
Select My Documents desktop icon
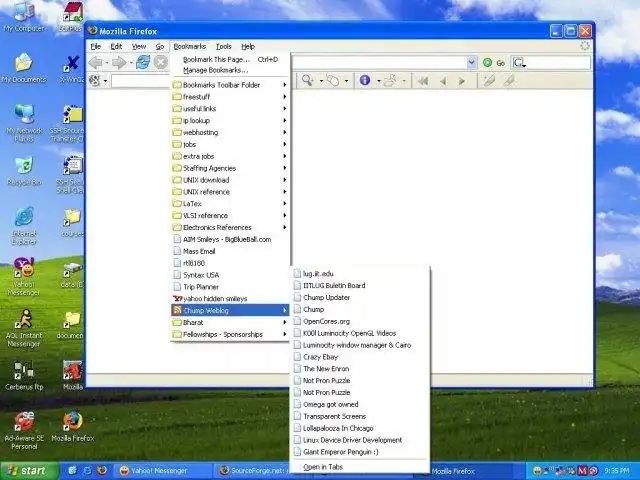tap(24, 68)
